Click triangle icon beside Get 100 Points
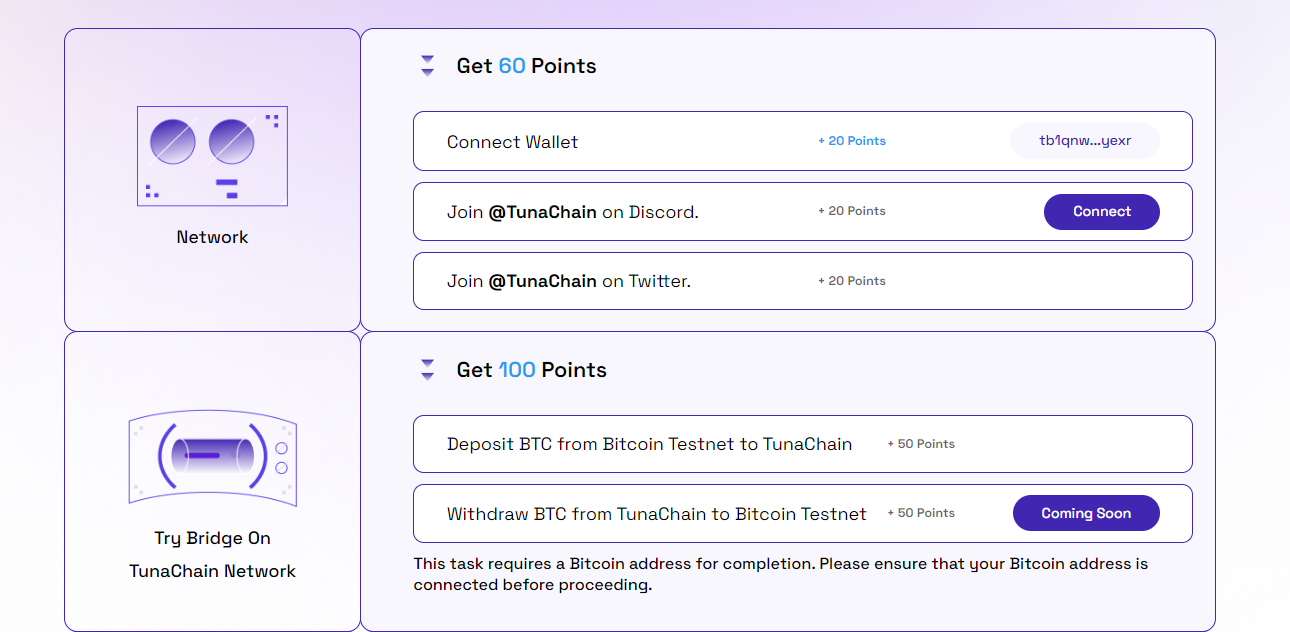The height and width of the screenshot is (632, 1290). click(427, 370)
